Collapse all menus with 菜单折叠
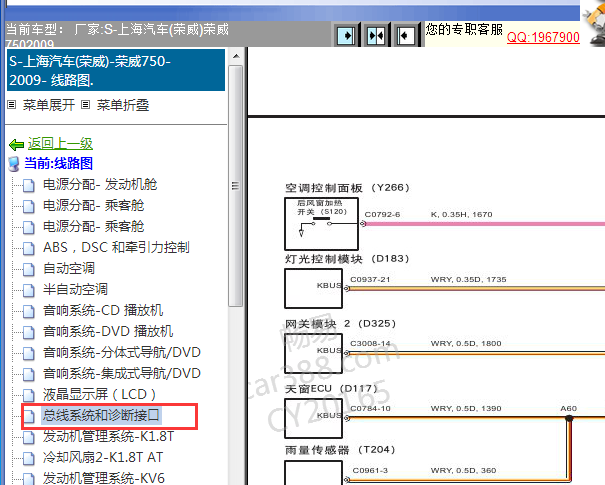 point(123,105)
